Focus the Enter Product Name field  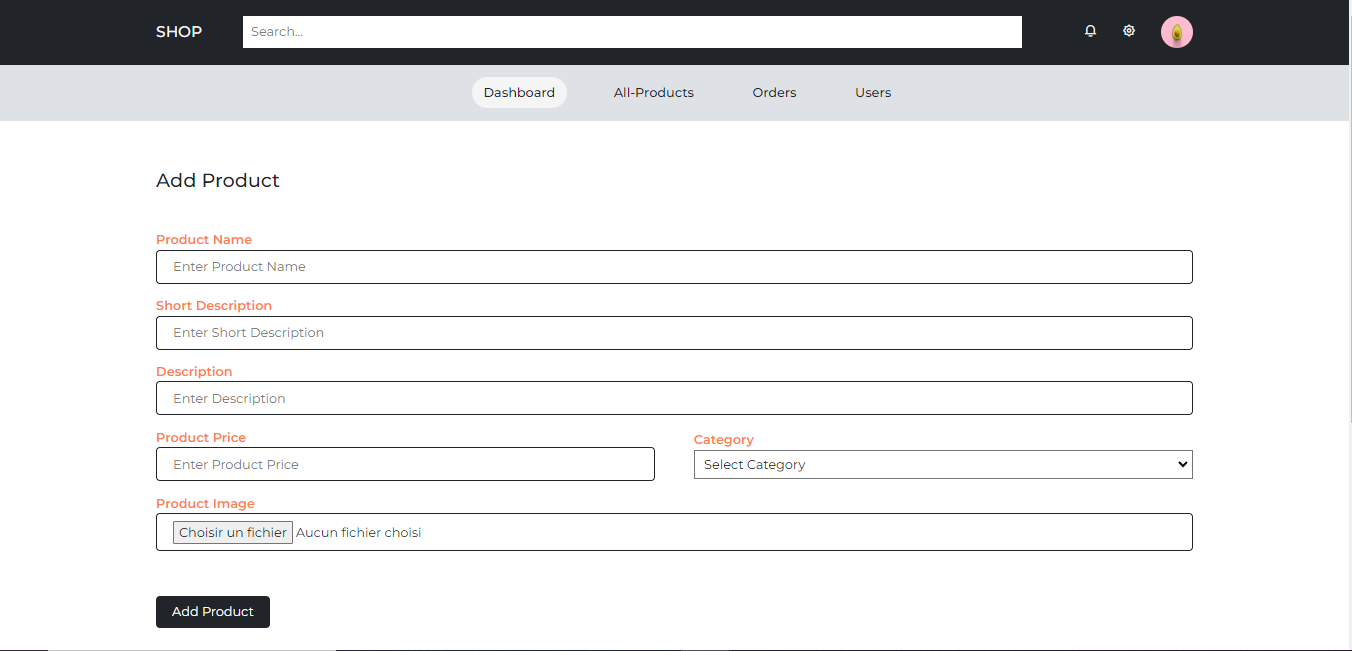coord(674,267)
